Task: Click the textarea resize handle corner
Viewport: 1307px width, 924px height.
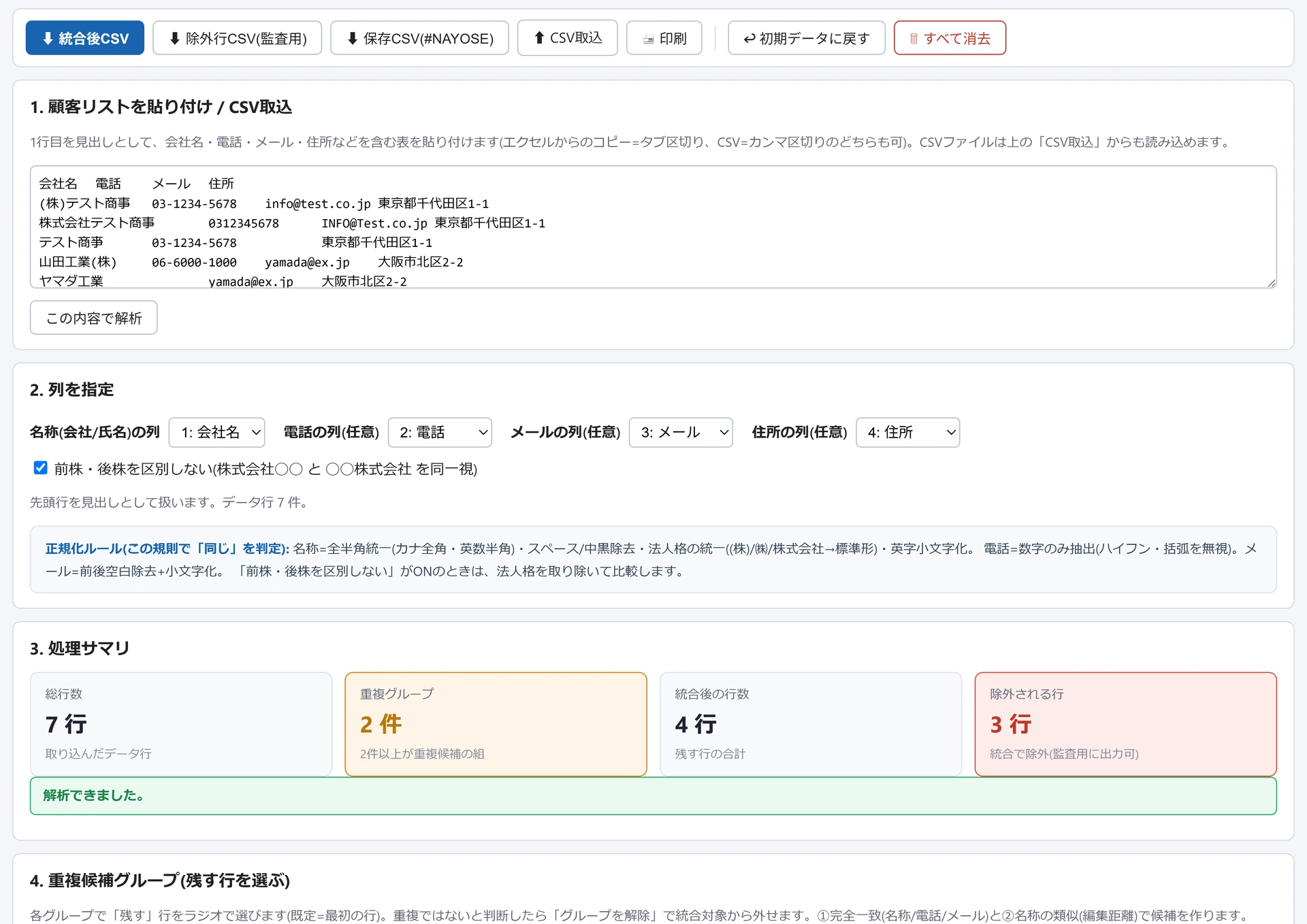Action: [1272, 283]
